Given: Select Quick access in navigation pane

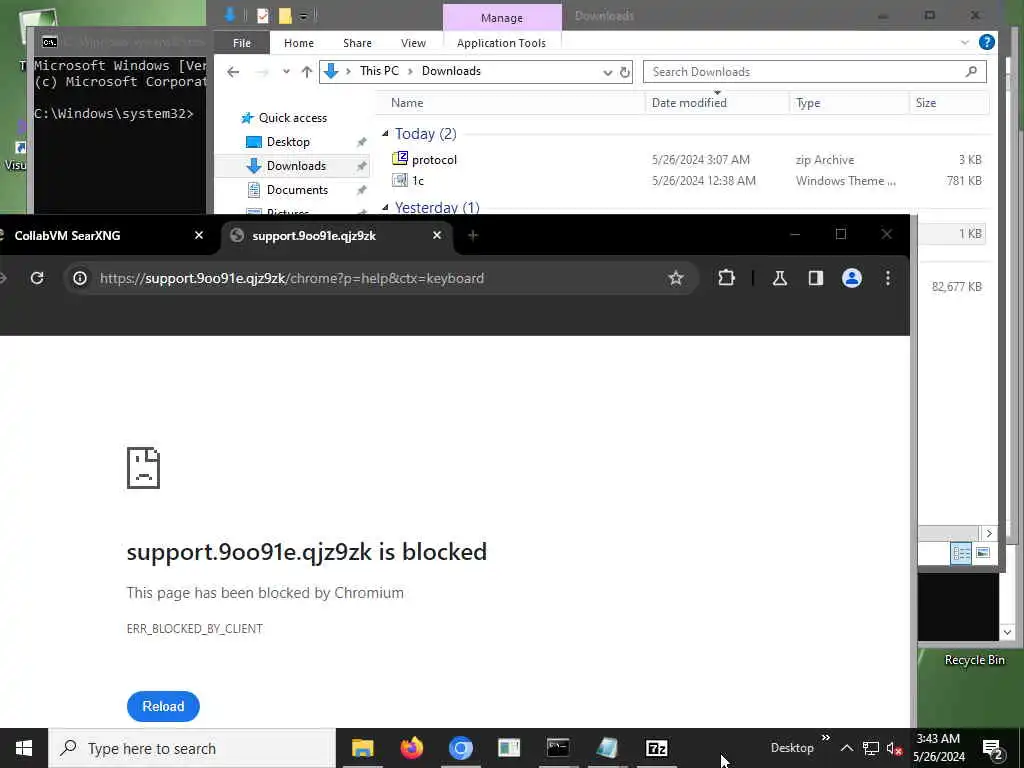Looking at the screenshot, I should [293, 118].
